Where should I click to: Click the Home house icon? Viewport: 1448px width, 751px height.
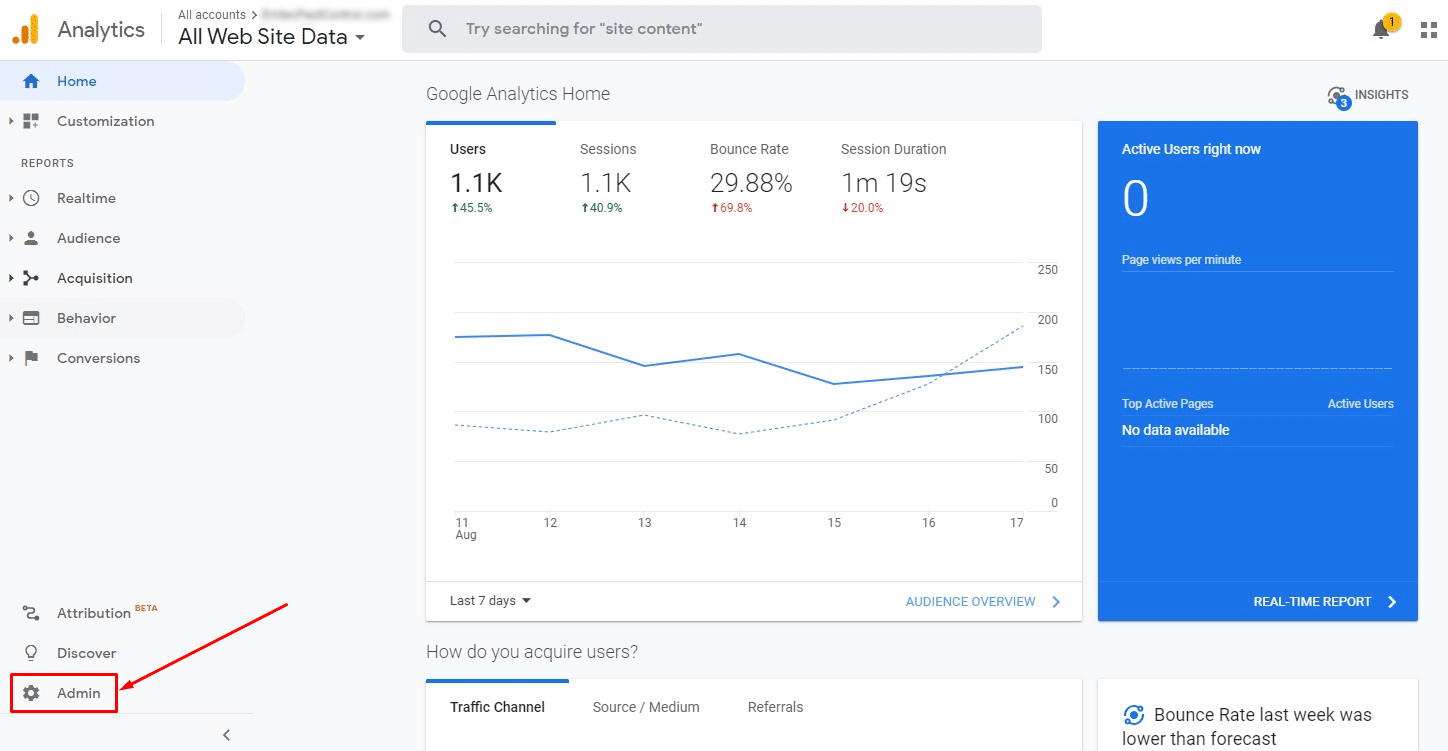[x=31, y=81]
